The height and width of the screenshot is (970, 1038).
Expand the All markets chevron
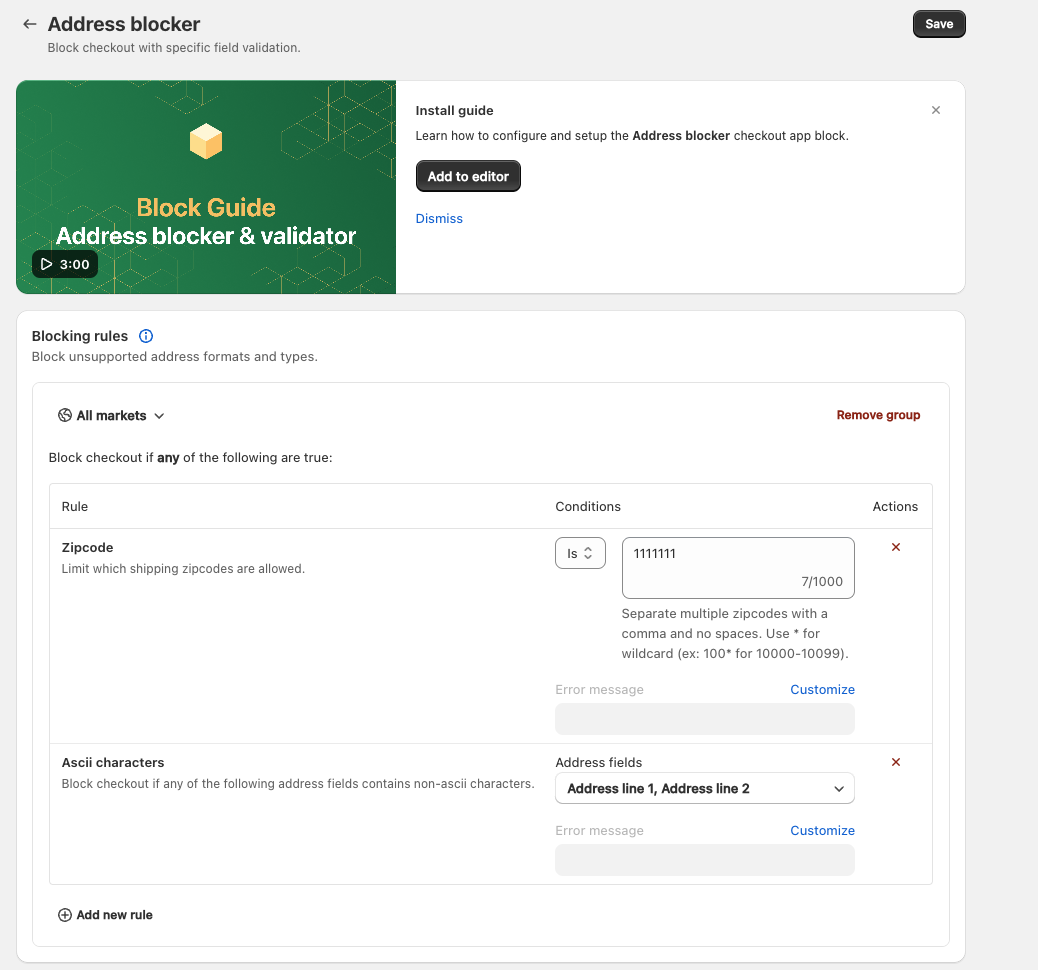[x=159, y=416]
